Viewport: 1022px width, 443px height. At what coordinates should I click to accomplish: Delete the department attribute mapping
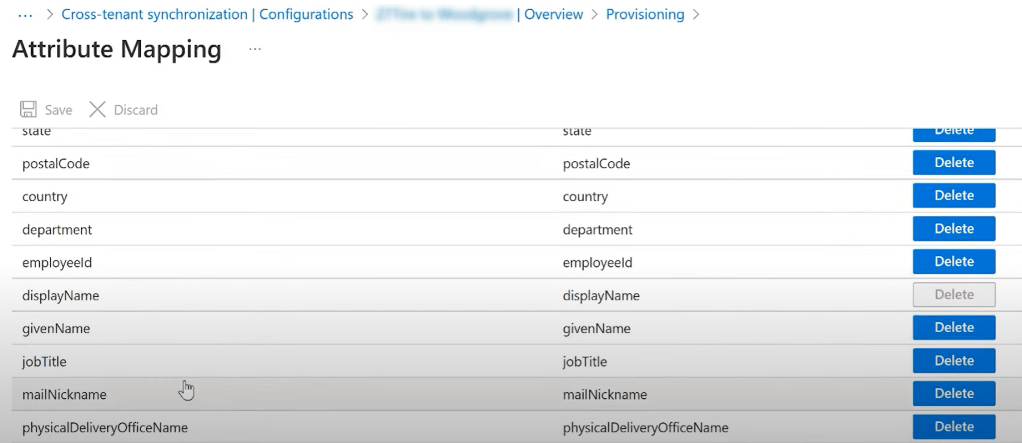tap(953, 229)
